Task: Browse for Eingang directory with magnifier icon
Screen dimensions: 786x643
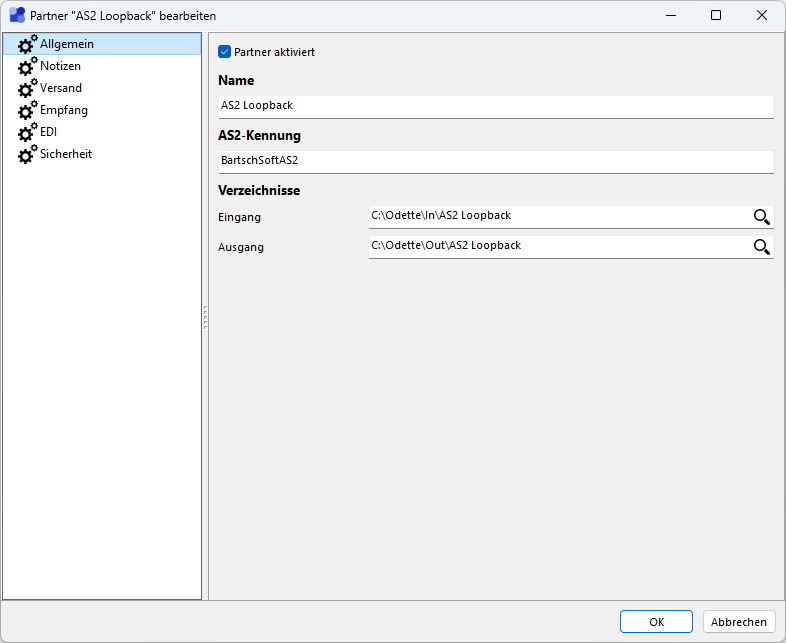Action: pos(761,217)
